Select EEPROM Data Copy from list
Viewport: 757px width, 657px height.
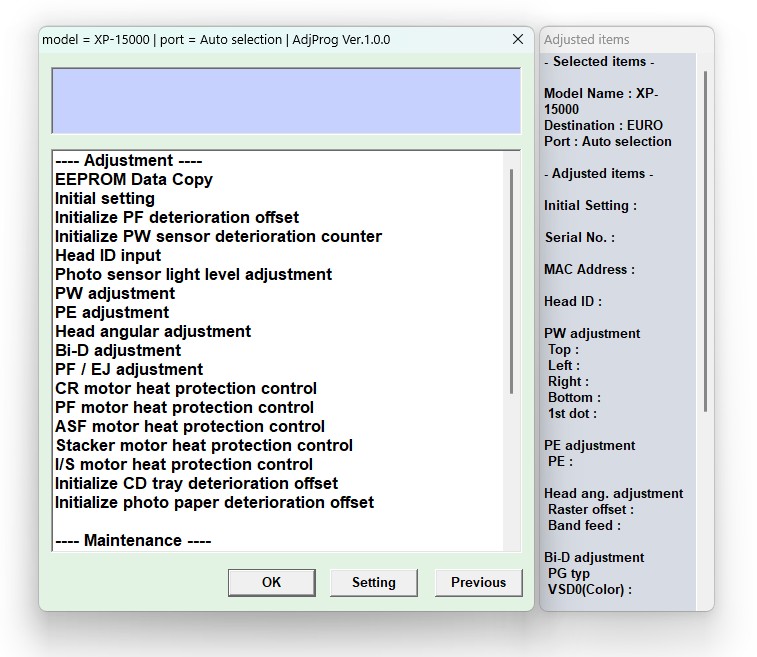point(133,180)
